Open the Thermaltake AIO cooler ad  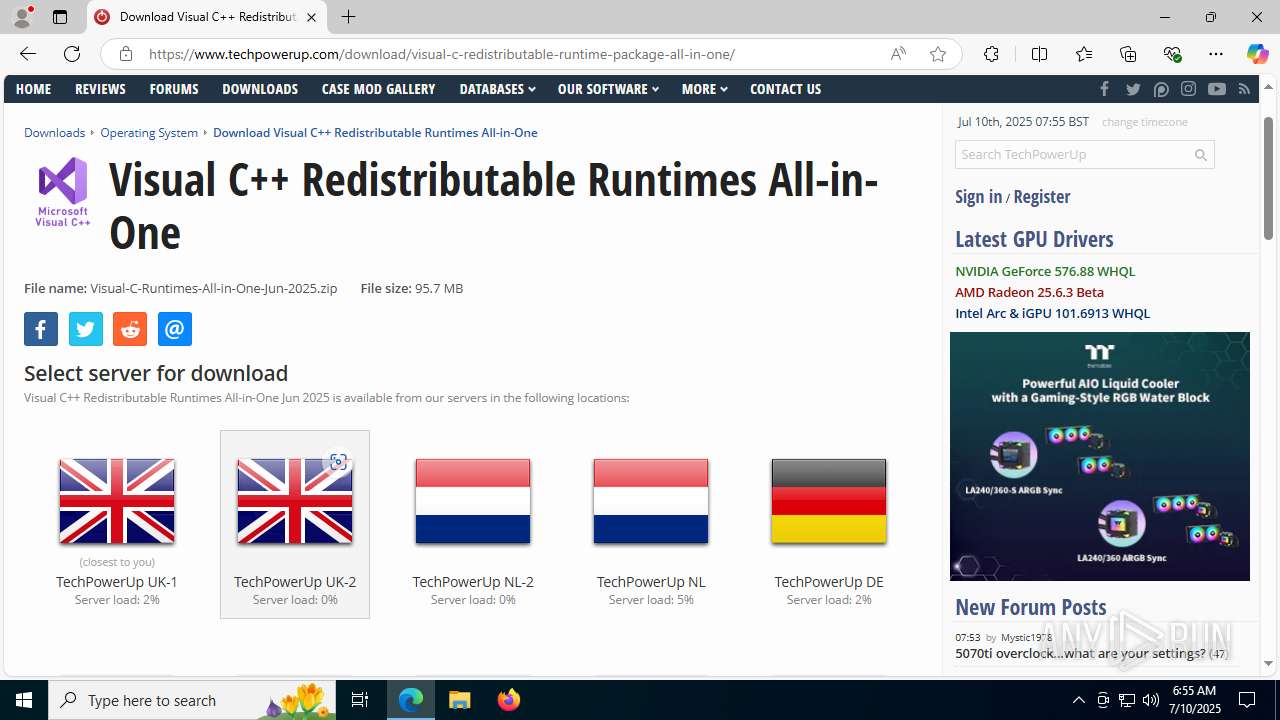1100,456
